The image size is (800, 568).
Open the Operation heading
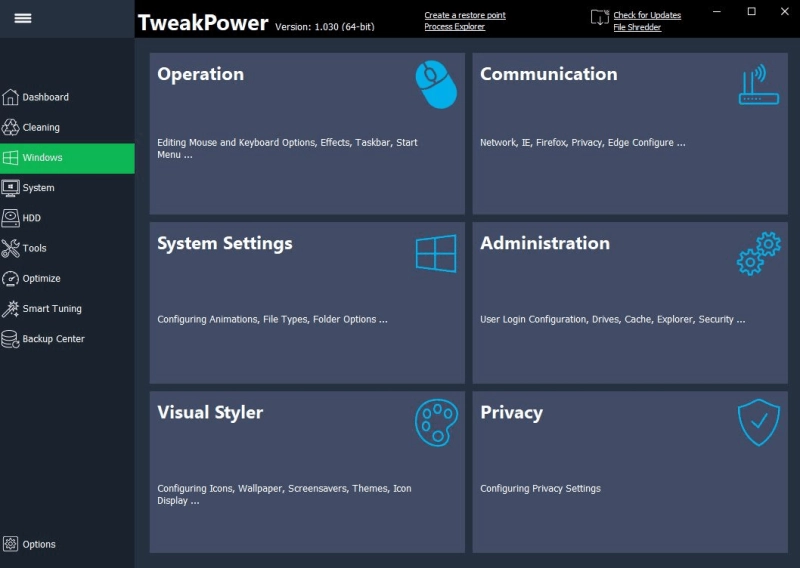(x=201, y=74)
